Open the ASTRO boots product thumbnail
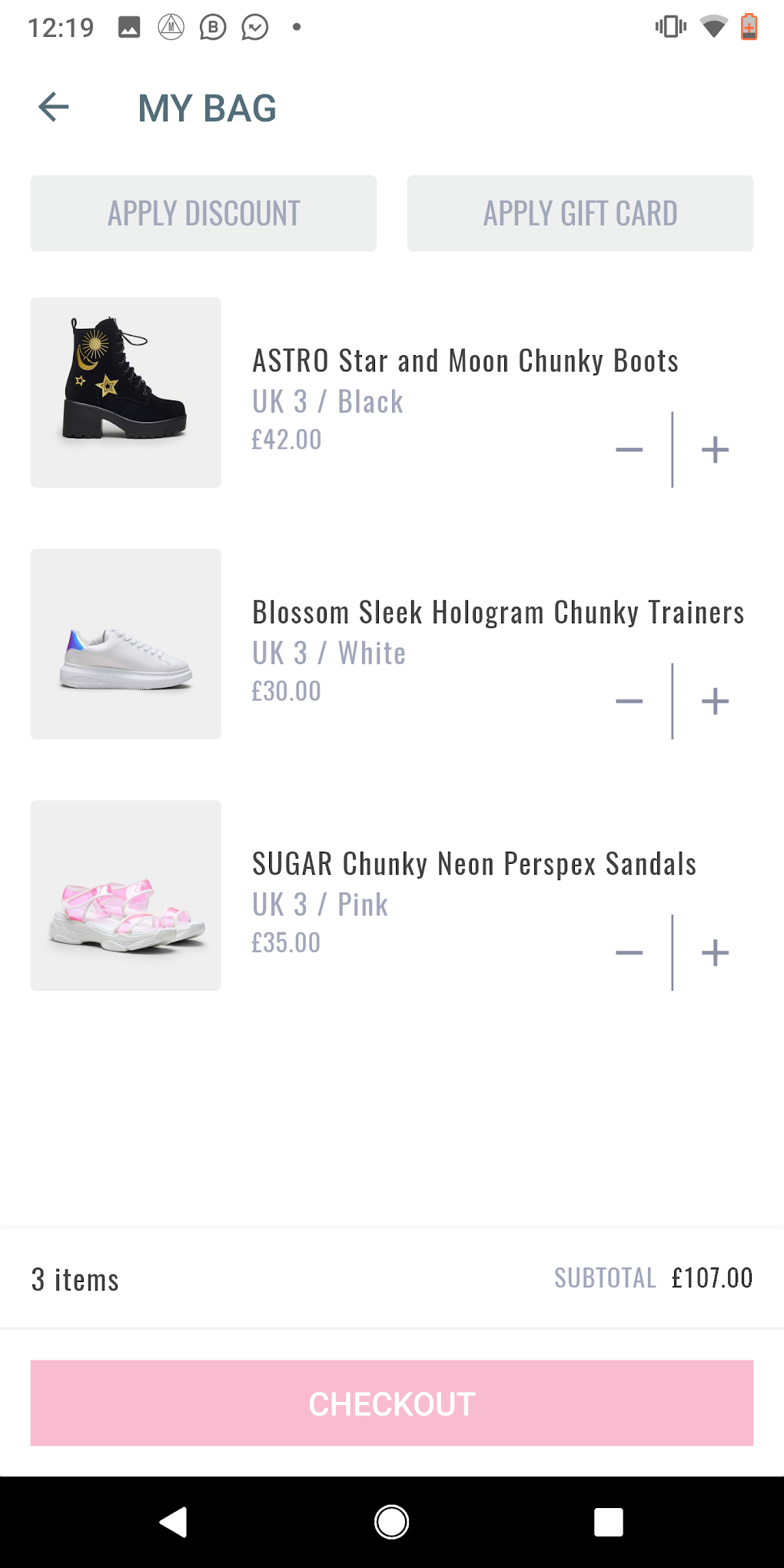 (126, 392)
